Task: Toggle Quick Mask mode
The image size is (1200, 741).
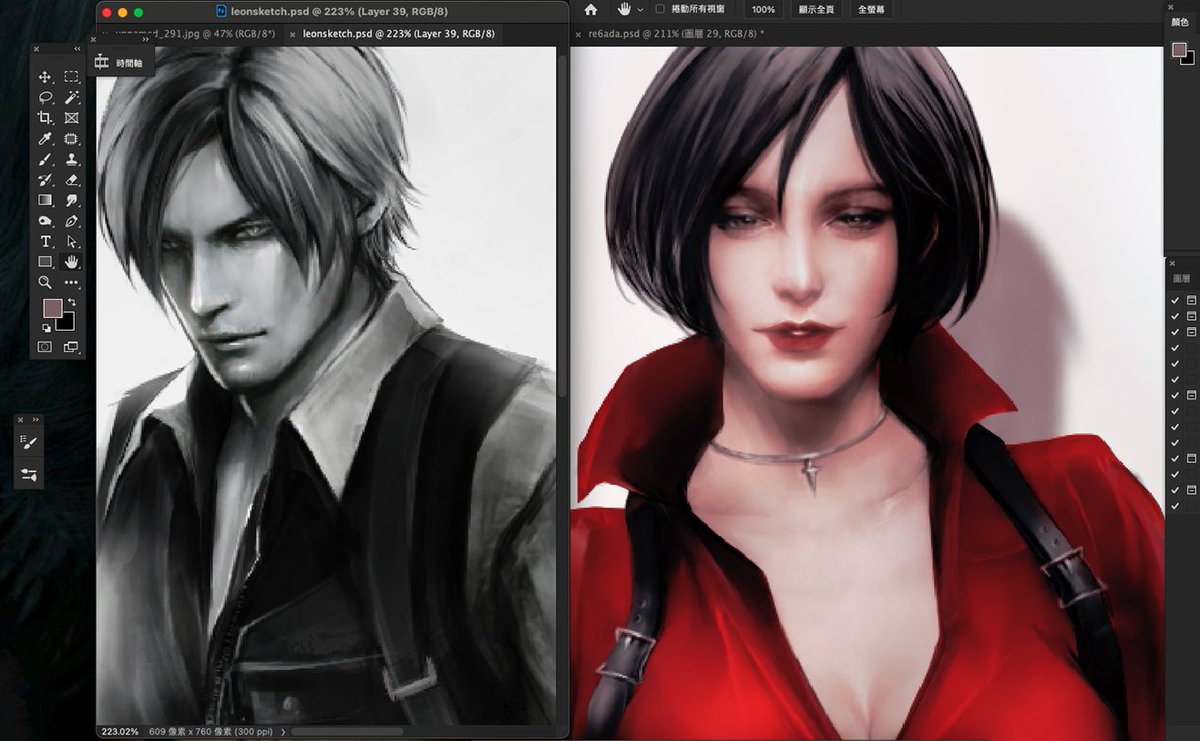Action: (x=45, y=347)
